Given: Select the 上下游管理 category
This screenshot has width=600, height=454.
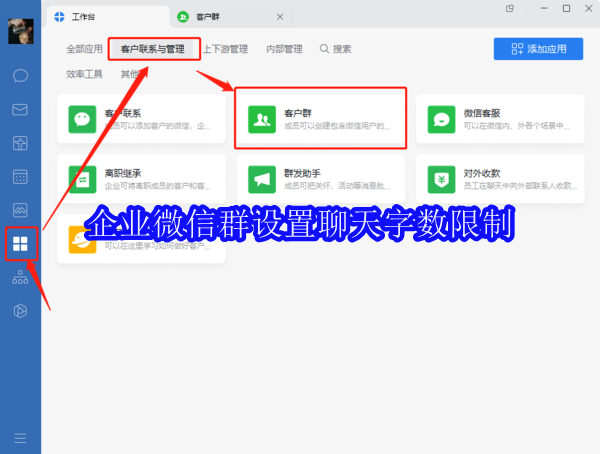Looking at the screenshot, I should click(225, 49).
